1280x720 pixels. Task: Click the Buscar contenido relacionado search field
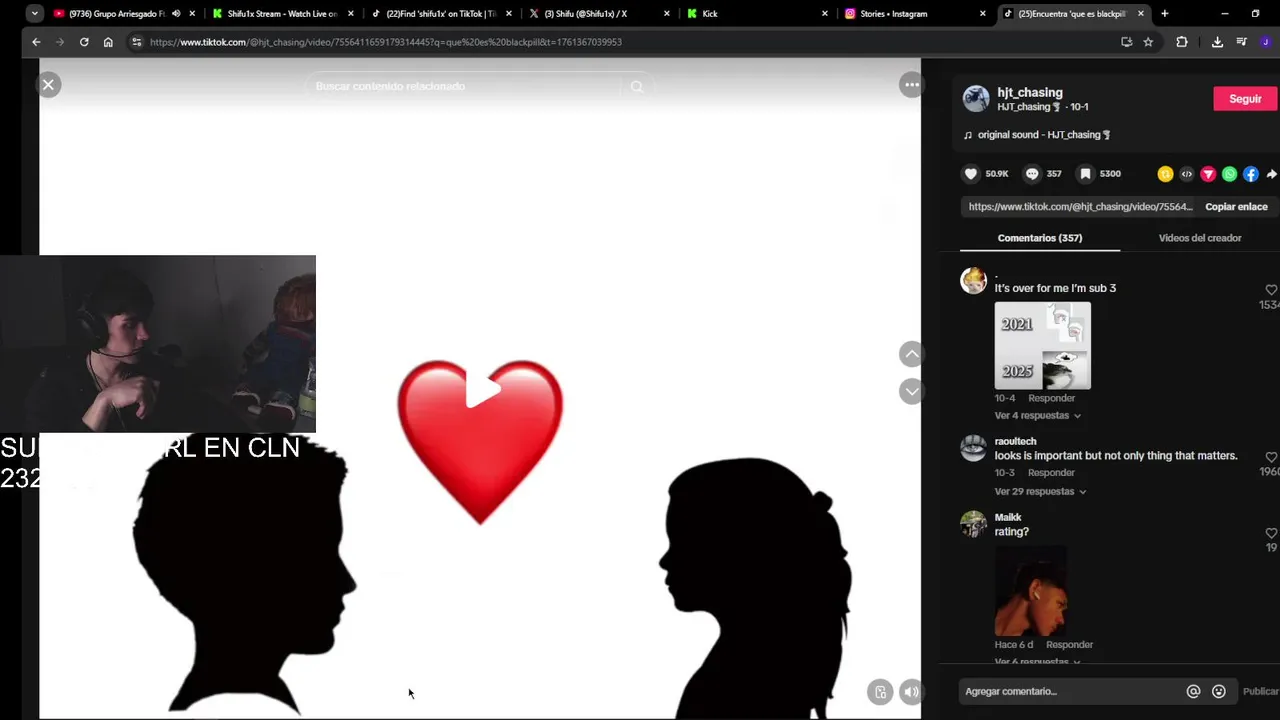point(465,87)
